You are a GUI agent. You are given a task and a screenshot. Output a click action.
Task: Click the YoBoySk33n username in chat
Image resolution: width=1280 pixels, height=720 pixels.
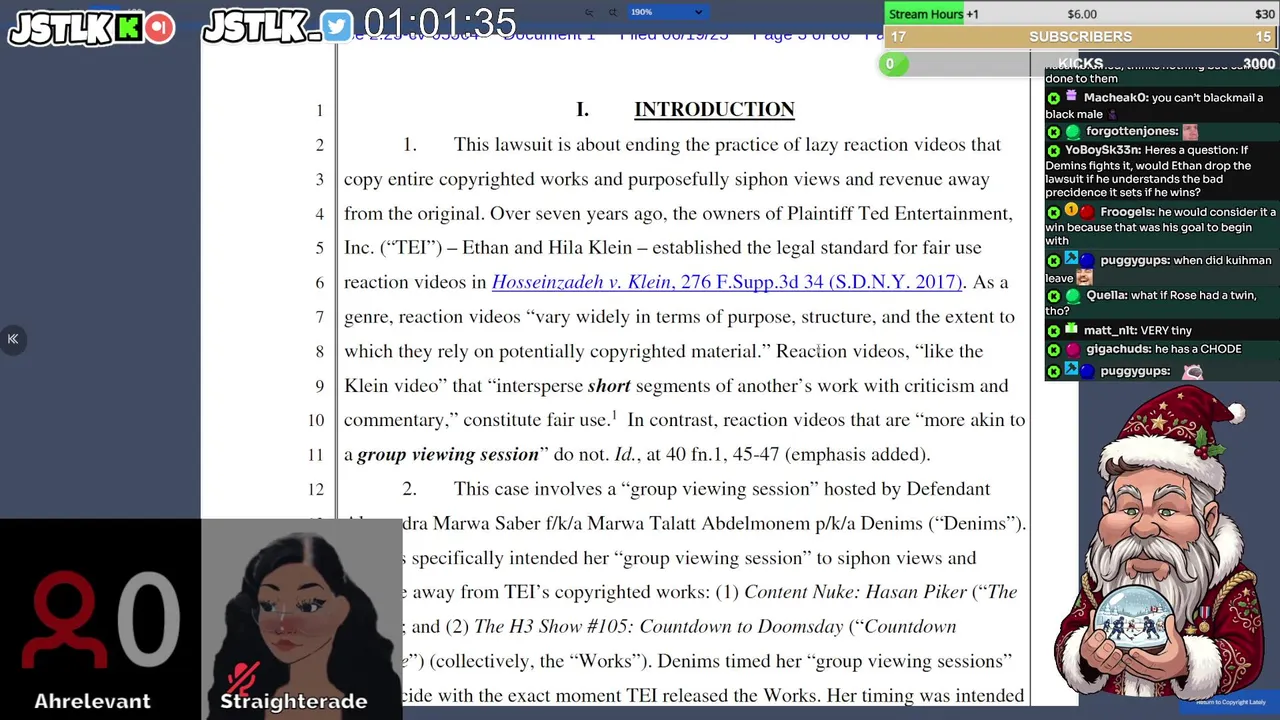pos(1101,150)
